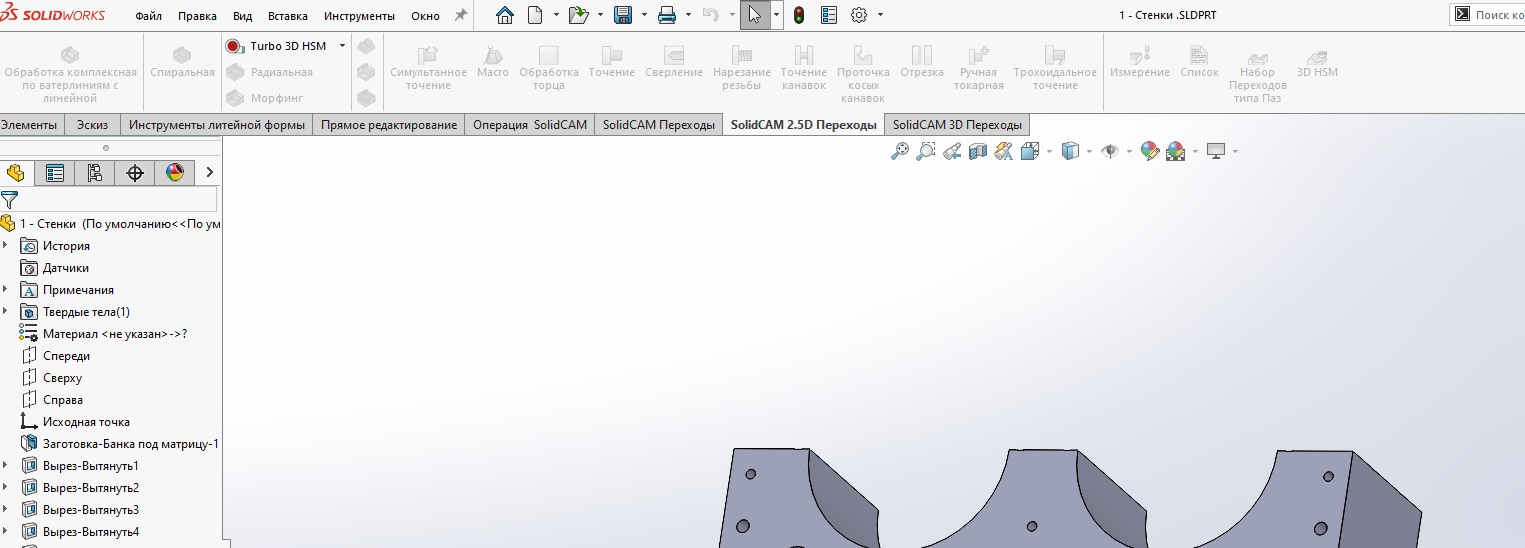Switch to the FeatureManager design tree tab
1525x548 pixels.
15,172
